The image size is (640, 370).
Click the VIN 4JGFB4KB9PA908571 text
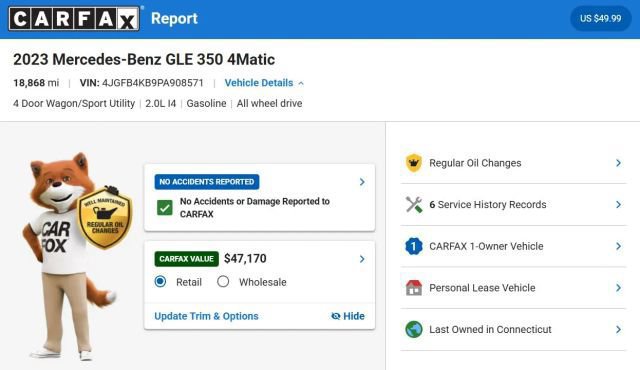(141, 83)
